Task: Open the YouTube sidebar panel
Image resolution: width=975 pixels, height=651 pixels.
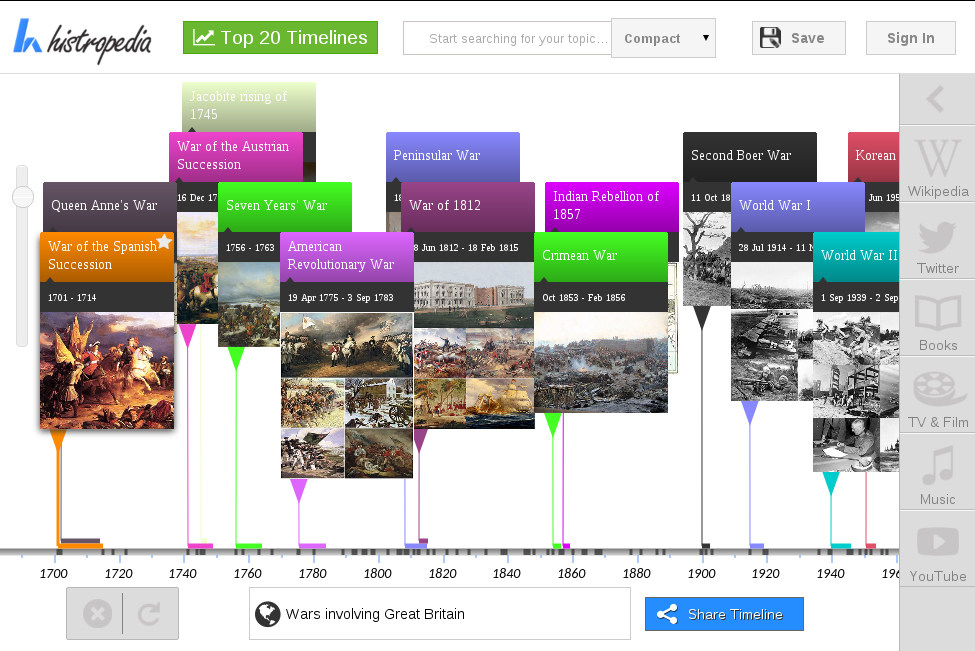Action: click(x=937, y=553)
